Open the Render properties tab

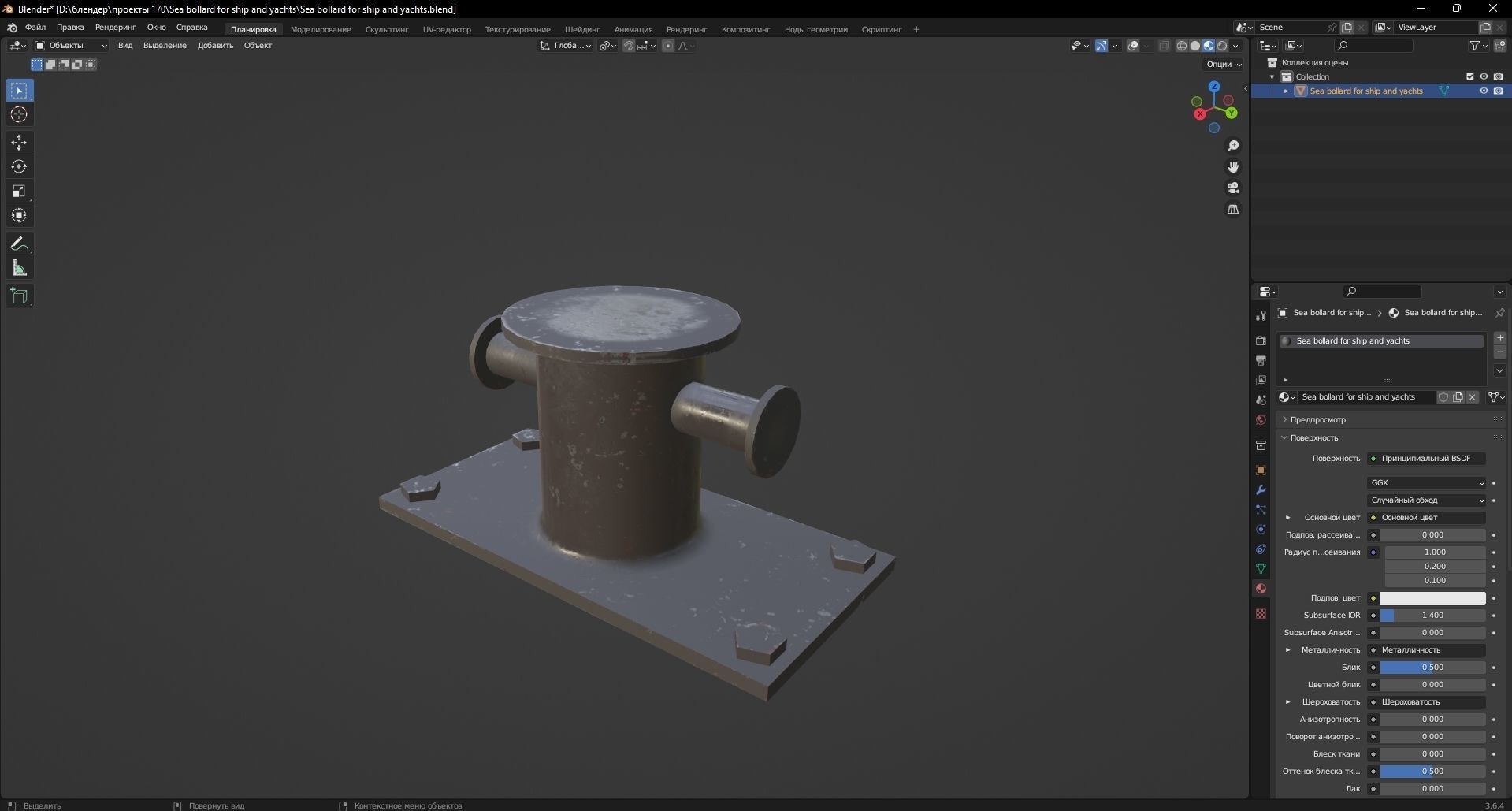tap(1261, 340)
